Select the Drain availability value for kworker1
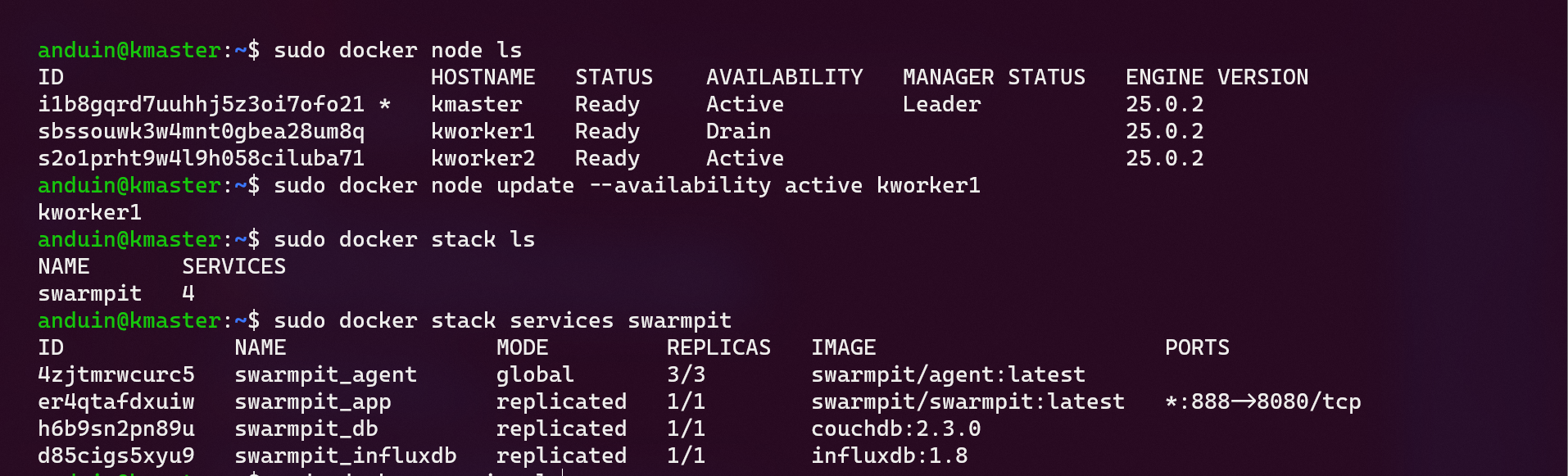 pos(738,131)
